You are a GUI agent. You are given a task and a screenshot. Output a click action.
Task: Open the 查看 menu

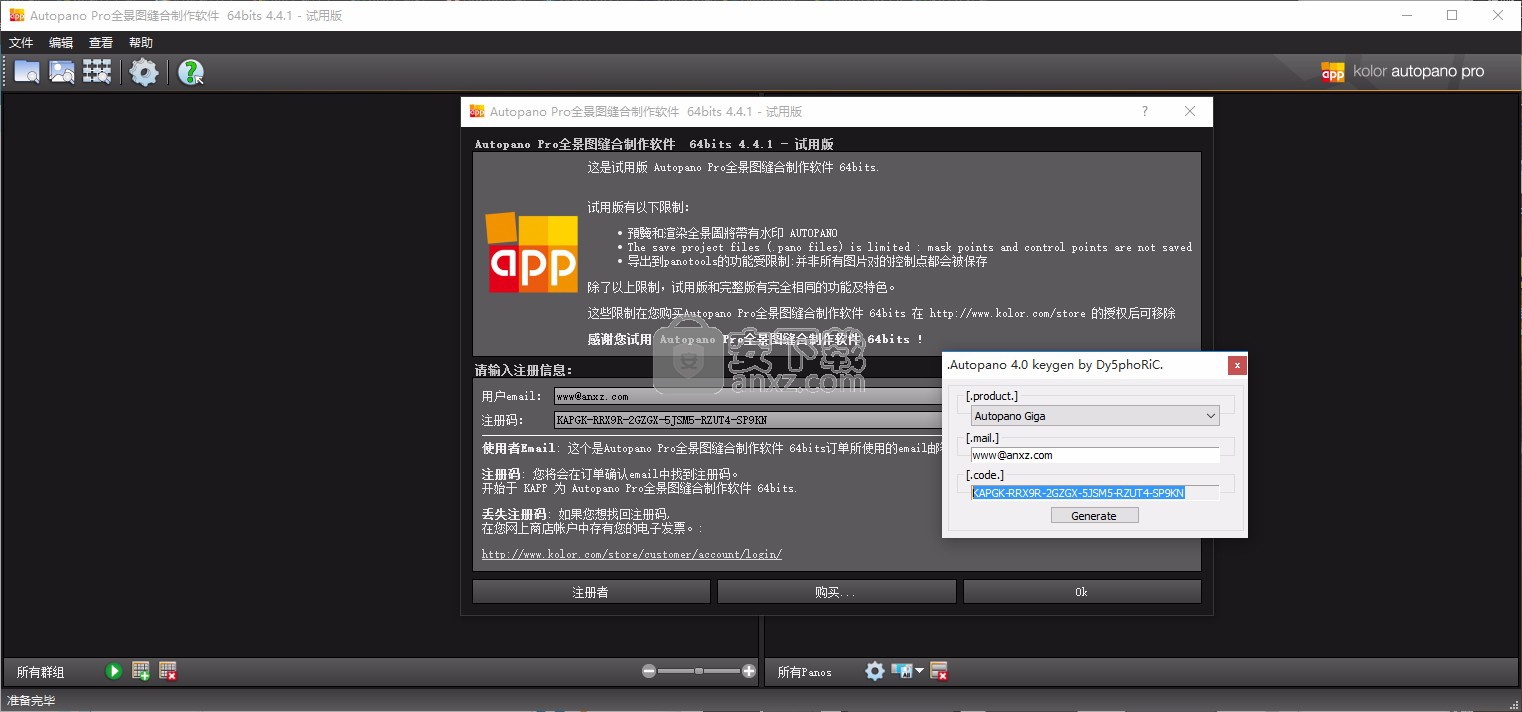click(101, 43)
